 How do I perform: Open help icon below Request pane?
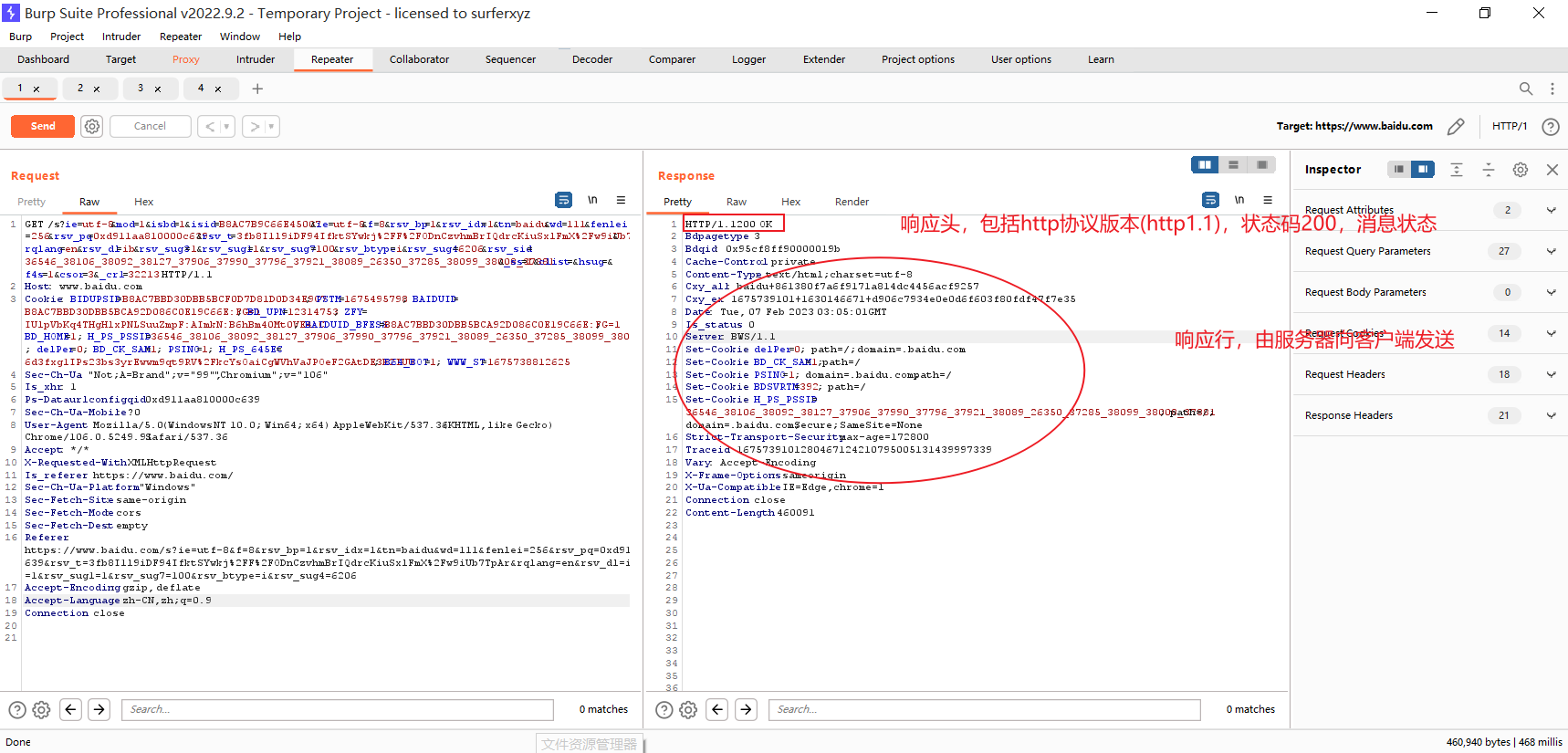coord(17,710)
